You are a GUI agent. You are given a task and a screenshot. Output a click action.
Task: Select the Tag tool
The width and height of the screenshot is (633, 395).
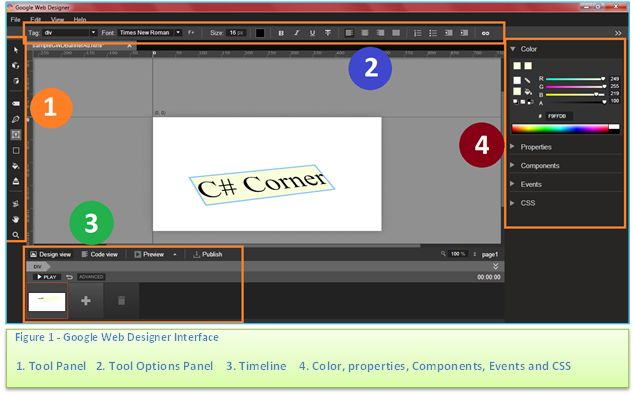point(16,103)
